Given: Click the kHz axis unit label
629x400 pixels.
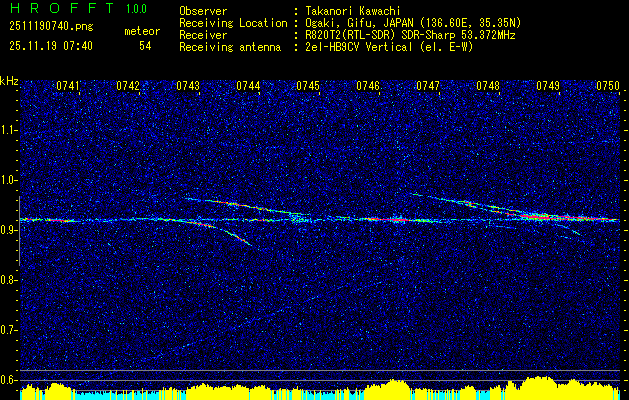Looking at the screenshot, I should coord(9,81).
